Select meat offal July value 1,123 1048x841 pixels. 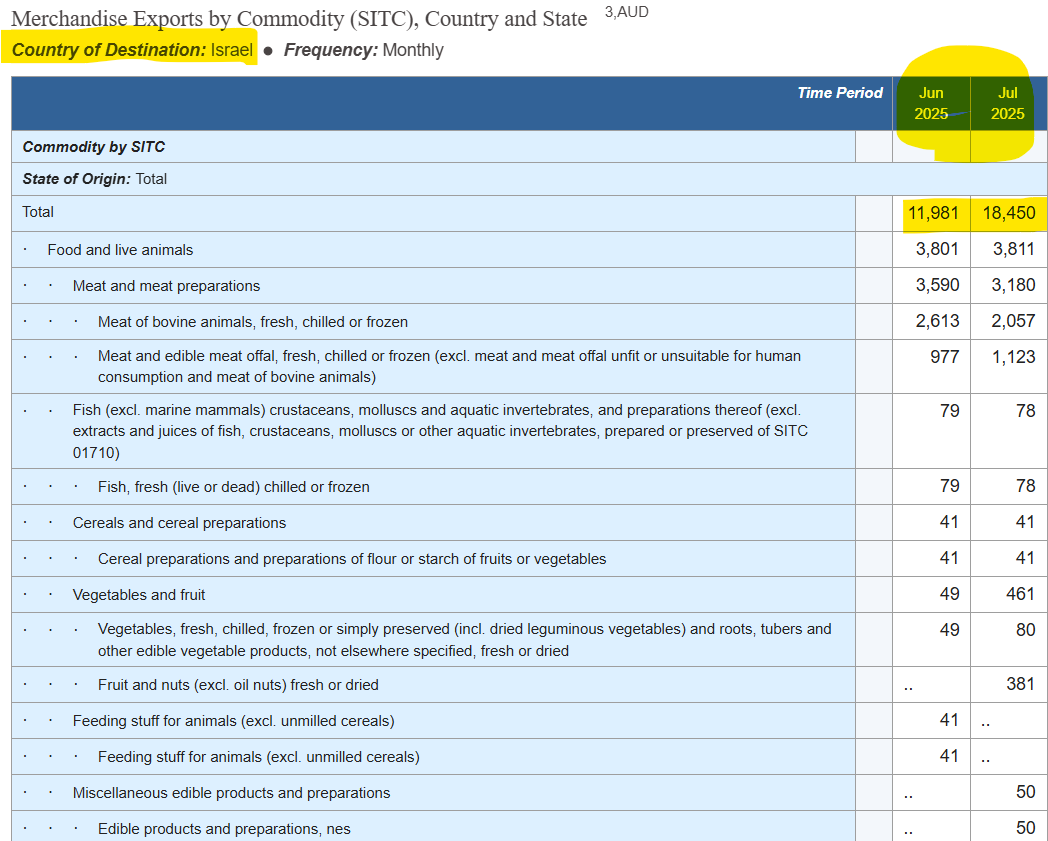tap(1013, 357)
